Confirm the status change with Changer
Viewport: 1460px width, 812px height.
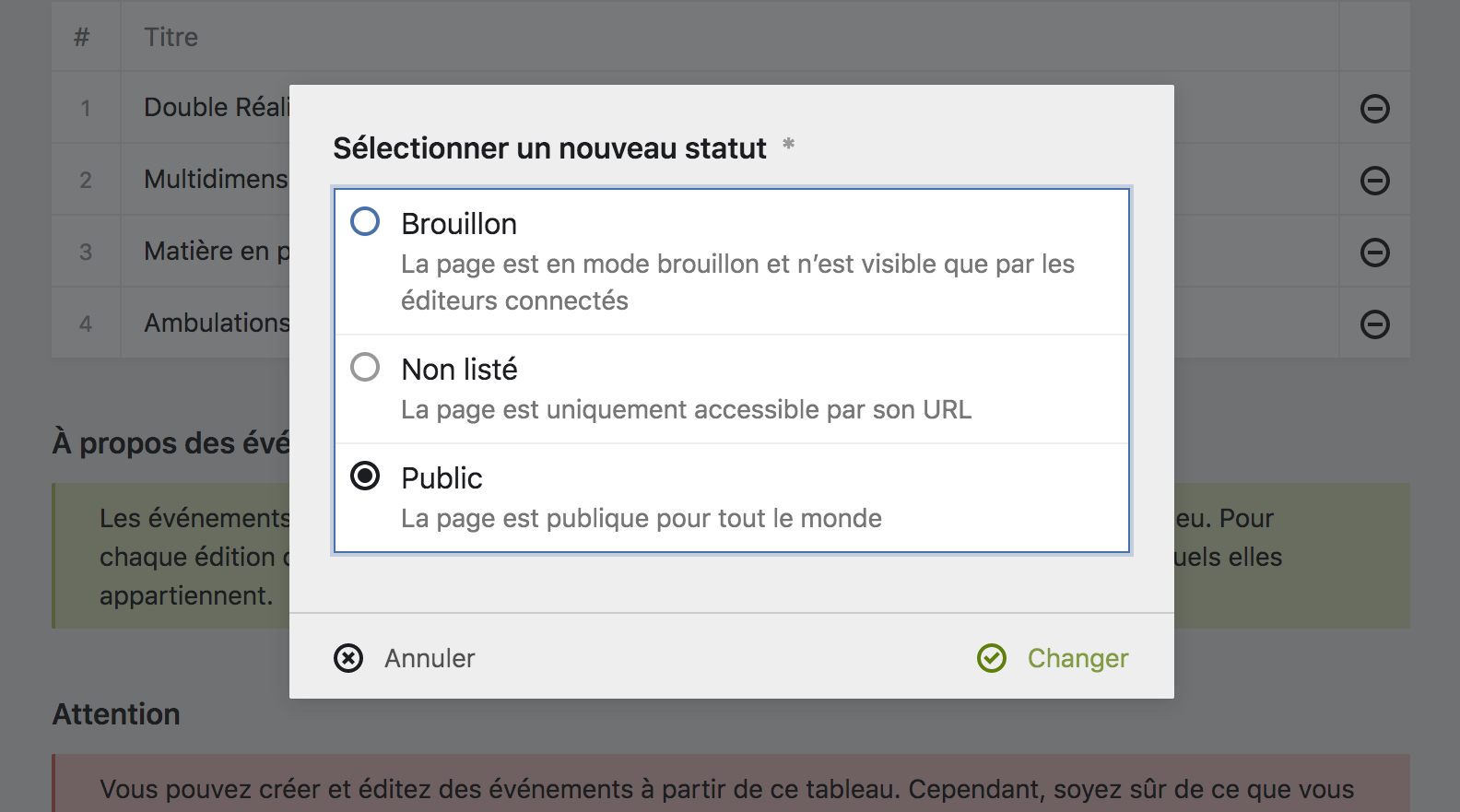tap(1077, 658)
